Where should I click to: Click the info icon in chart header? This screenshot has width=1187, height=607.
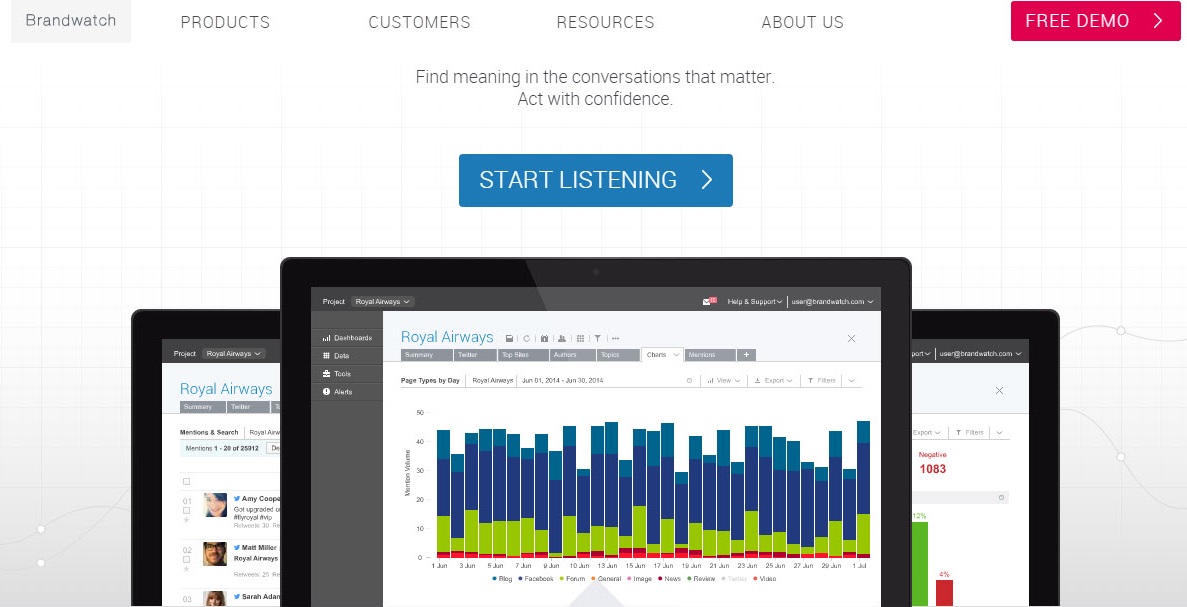point(689,381)
